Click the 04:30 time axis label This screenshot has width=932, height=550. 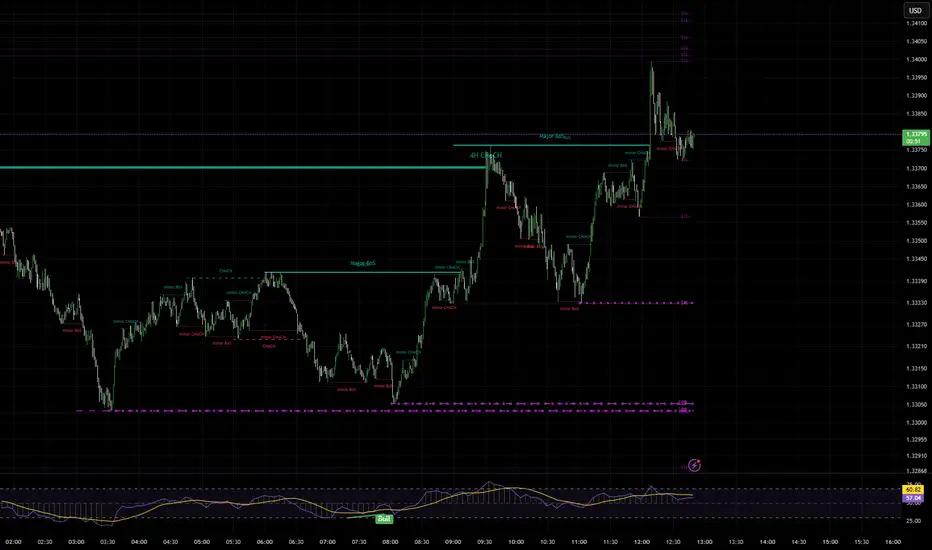(x=171, y=542)
